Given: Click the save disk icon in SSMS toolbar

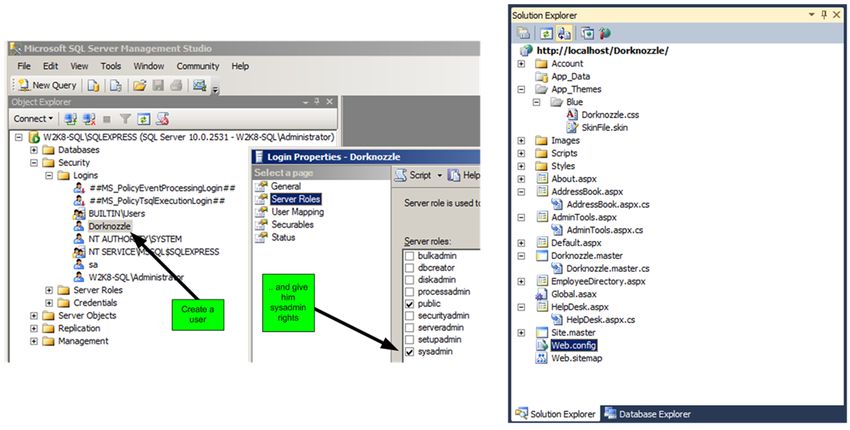Looking at the screenshot, I should 158,85.
